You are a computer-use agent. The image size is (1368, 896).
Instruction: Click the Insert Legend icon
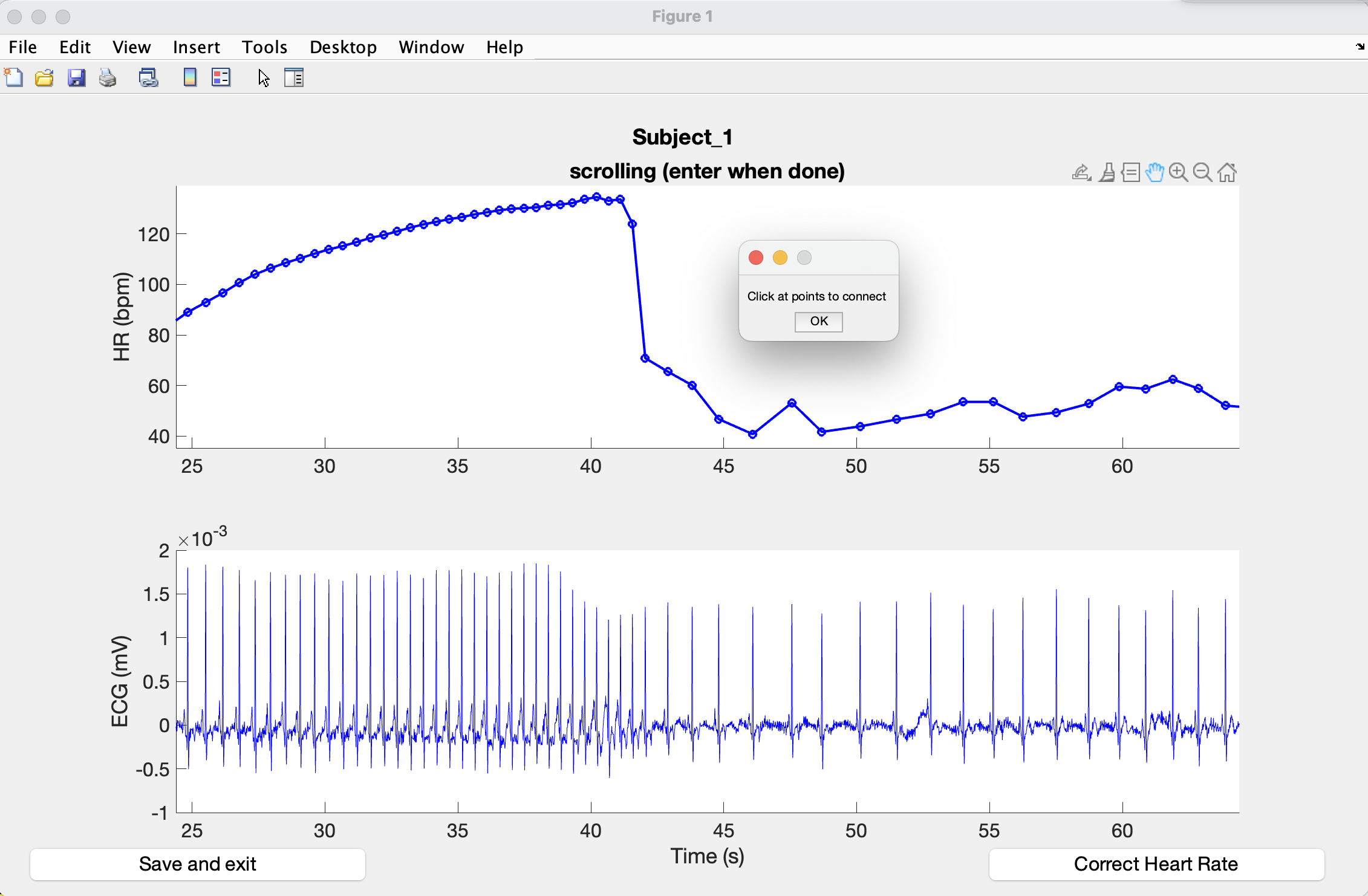(x=221, y=78)
